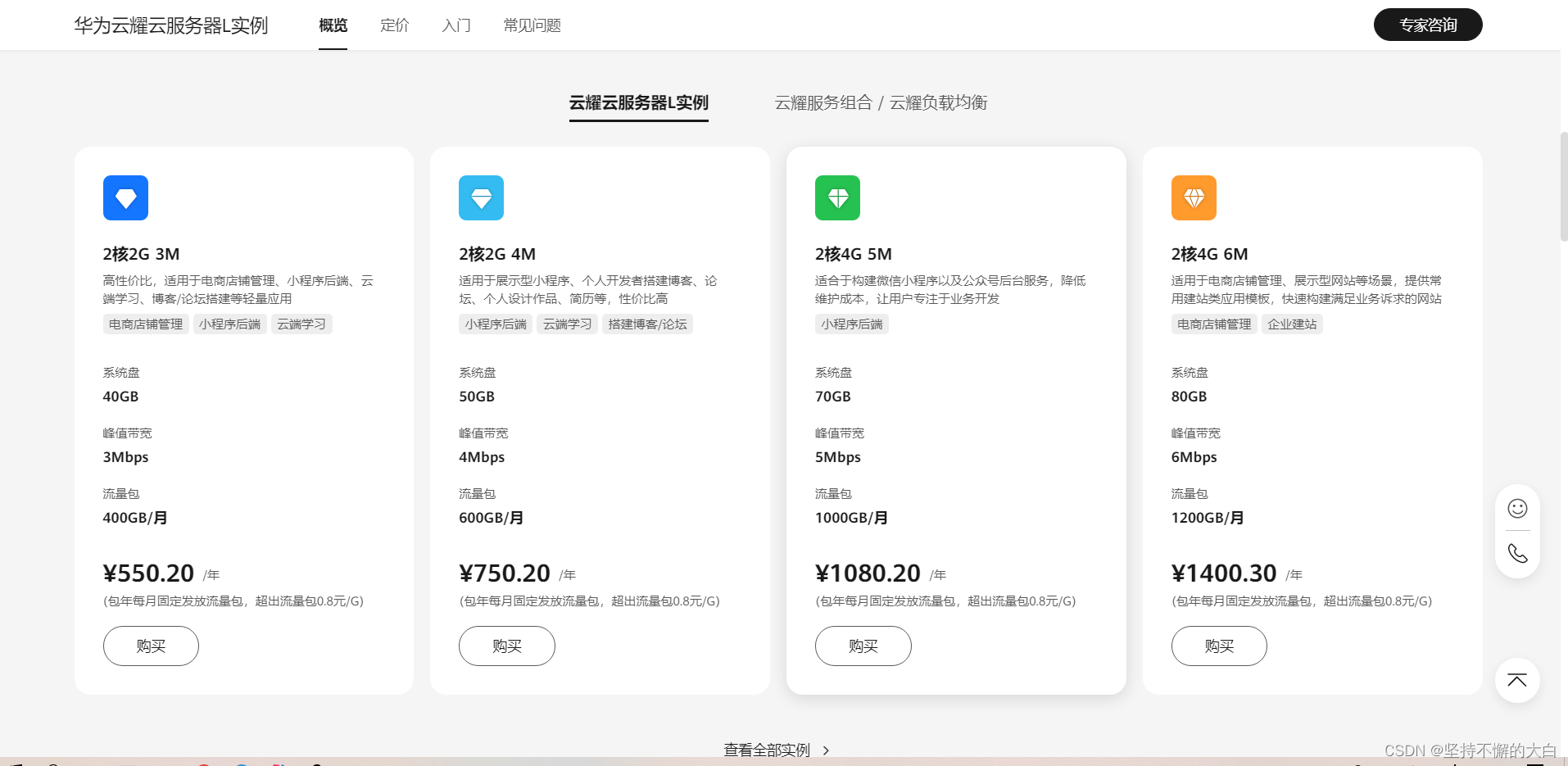Click the light-blue diamond icon for 2核2G 4M
Viewport: 1568px width, 766px height.
tap(481, 197)
